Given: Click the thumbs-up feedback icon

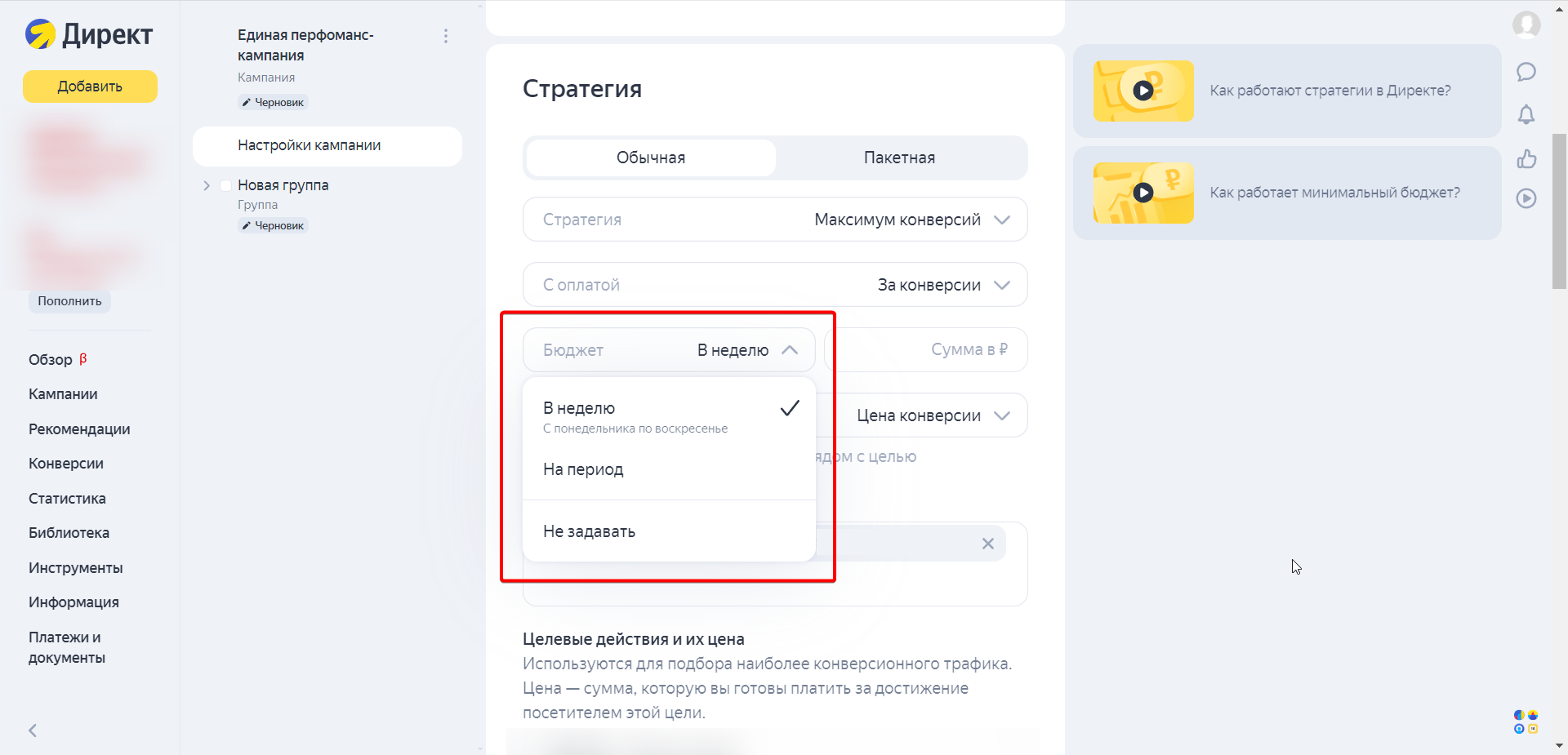Looking at the screenshot, I should click(x=1526, y=159).
